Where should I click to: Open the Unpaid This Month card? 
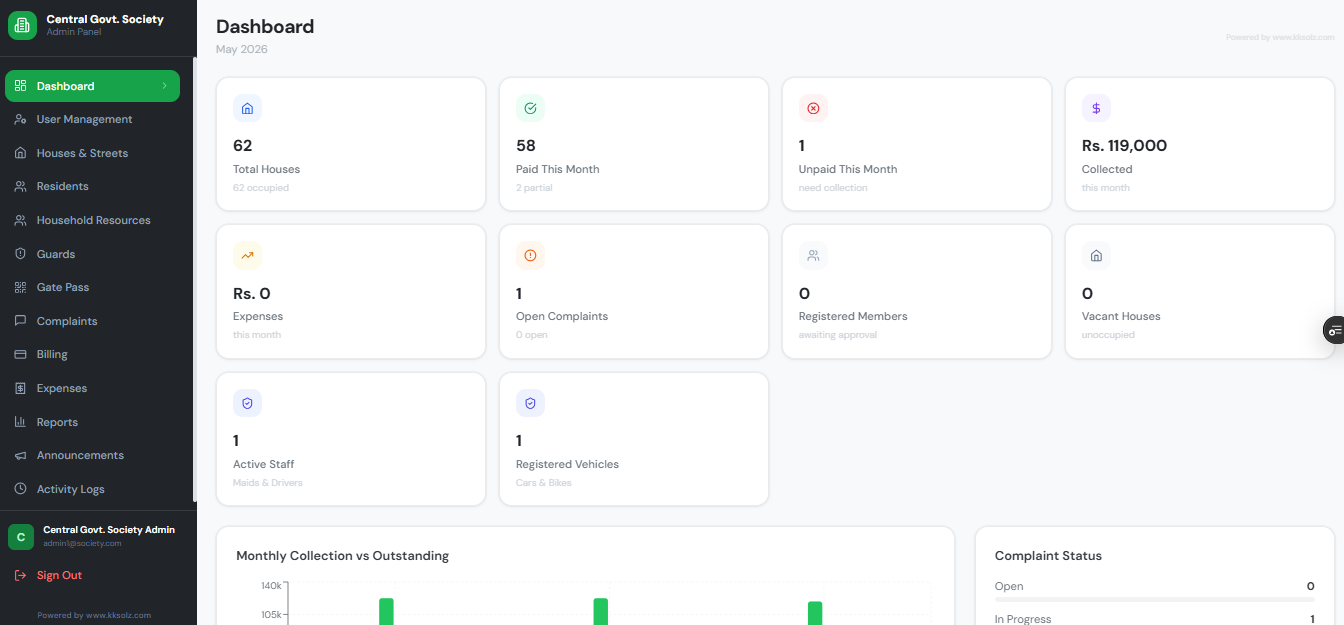(917, 144)
